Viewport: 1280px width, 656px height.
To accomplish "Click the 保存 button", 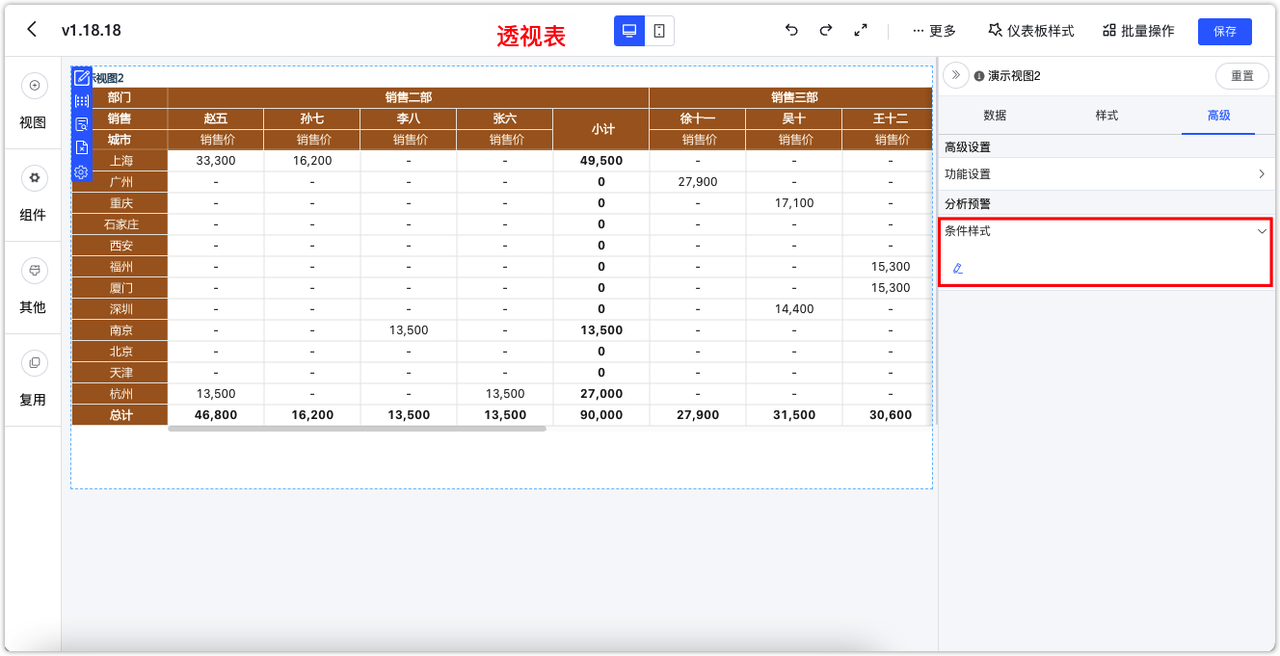I will coord(1225,31).
